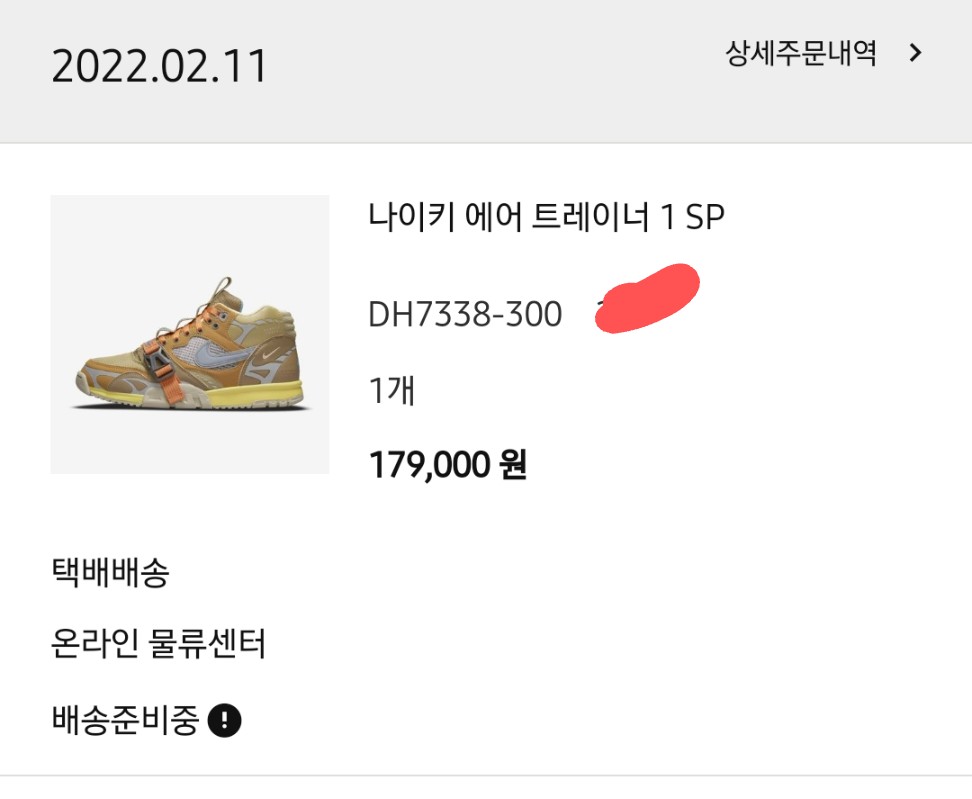Click the 배송준비중 shipping status text

[x=126, y=720]
